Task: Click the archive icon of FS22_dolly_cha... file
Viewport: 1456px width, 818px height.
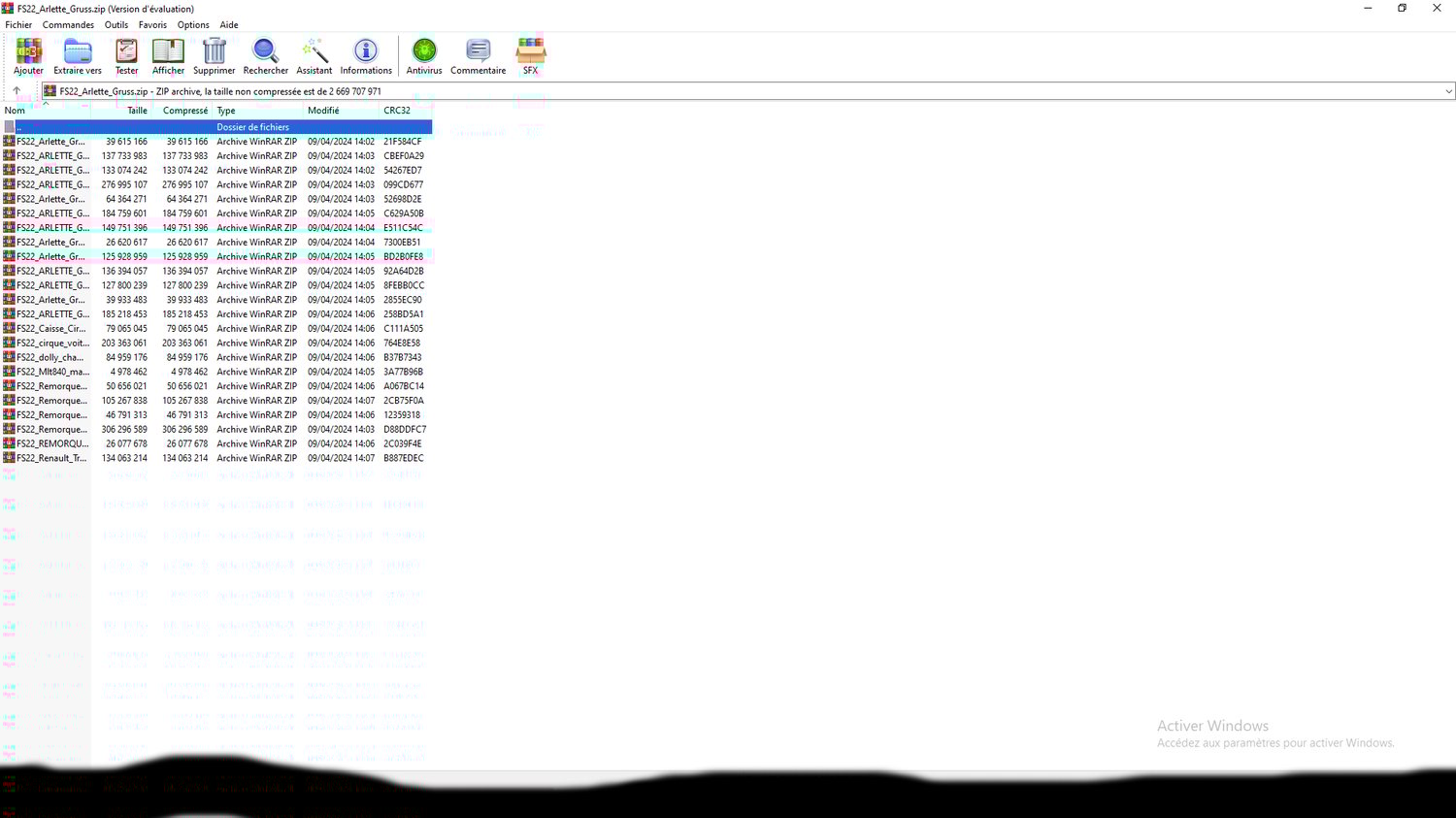Action: [9, 357]
